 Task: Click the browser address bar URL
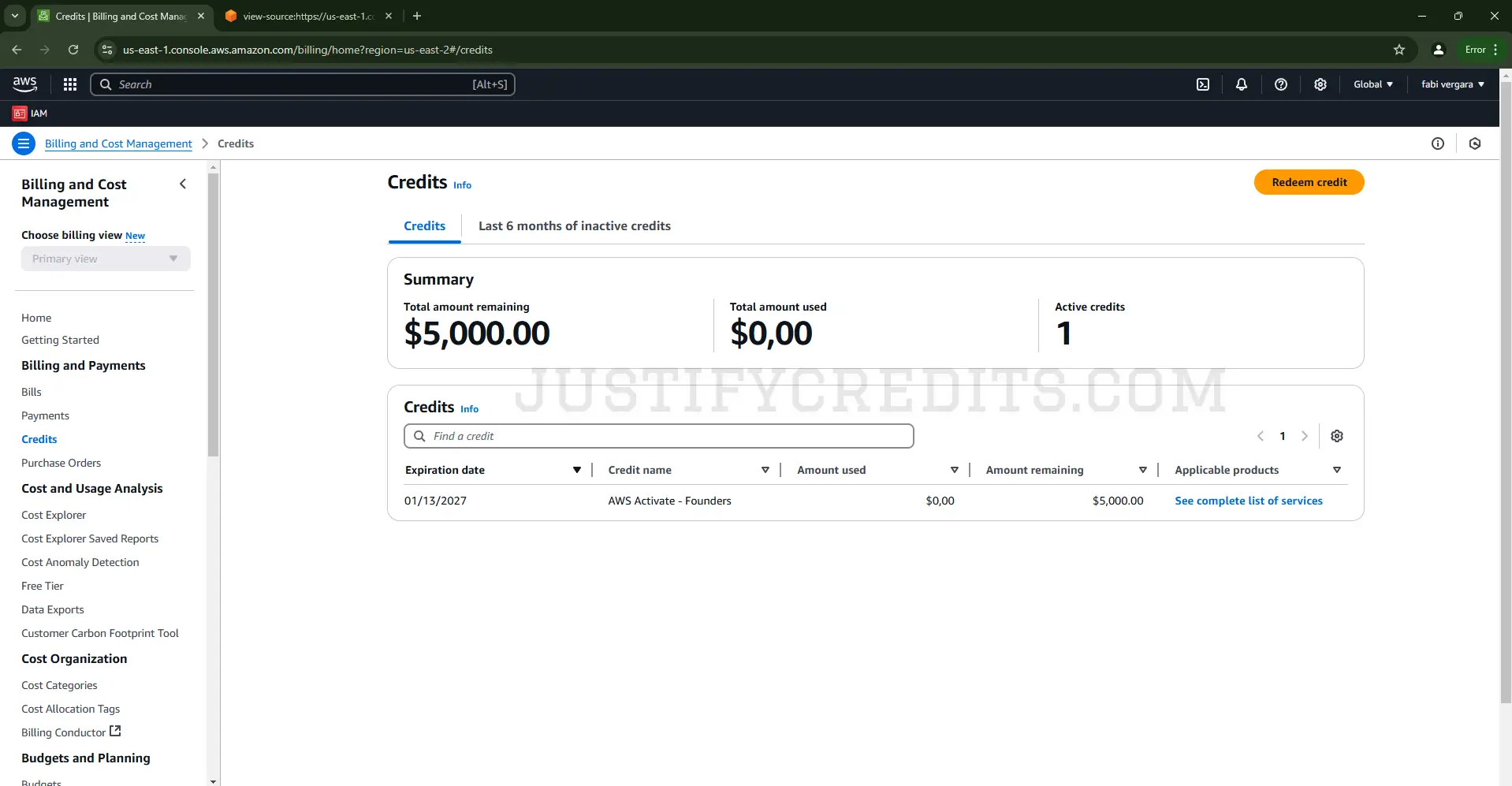307,50
